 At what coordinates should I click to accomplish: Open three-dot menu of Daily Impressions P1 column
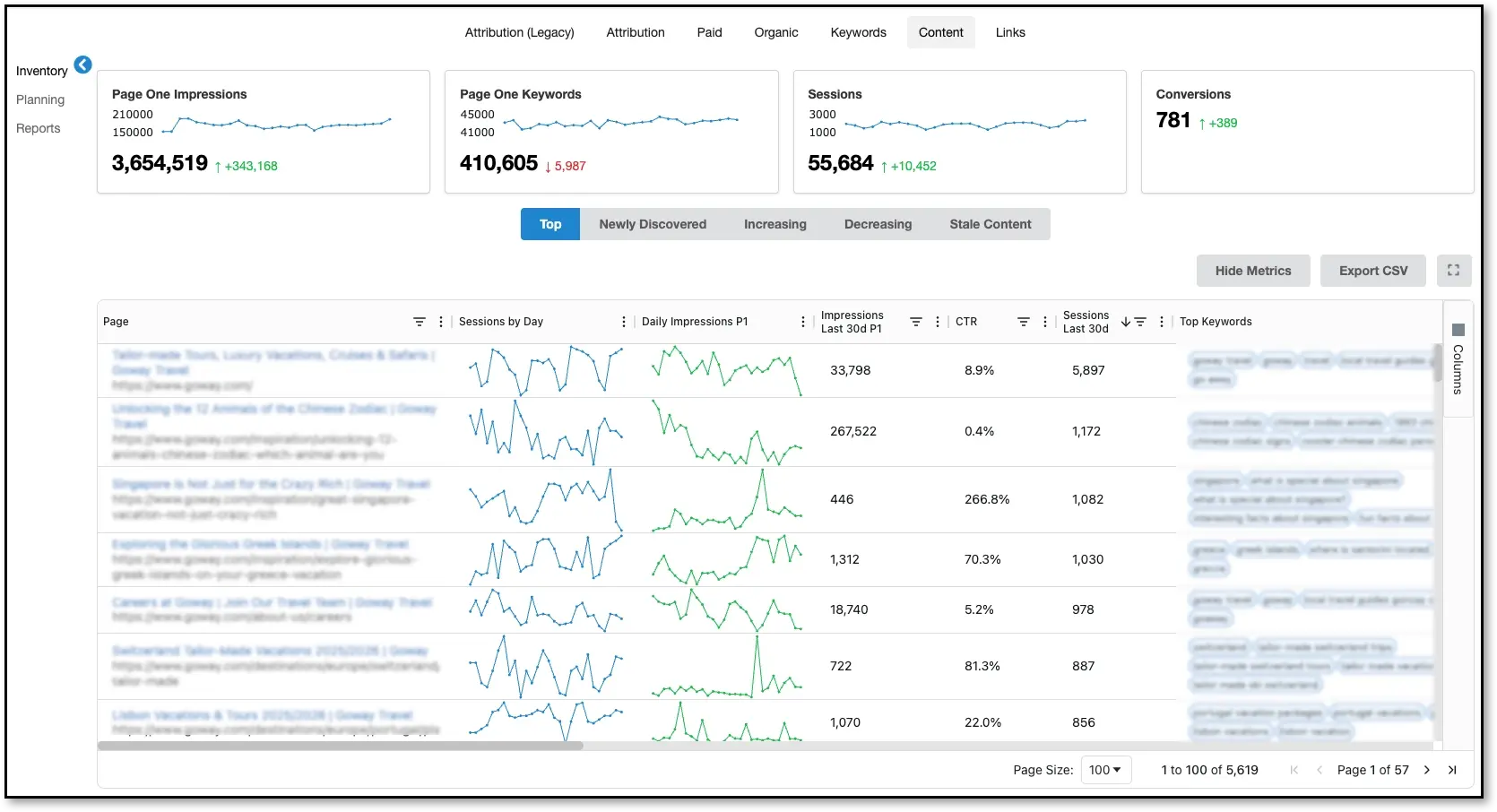click(803, 322)
